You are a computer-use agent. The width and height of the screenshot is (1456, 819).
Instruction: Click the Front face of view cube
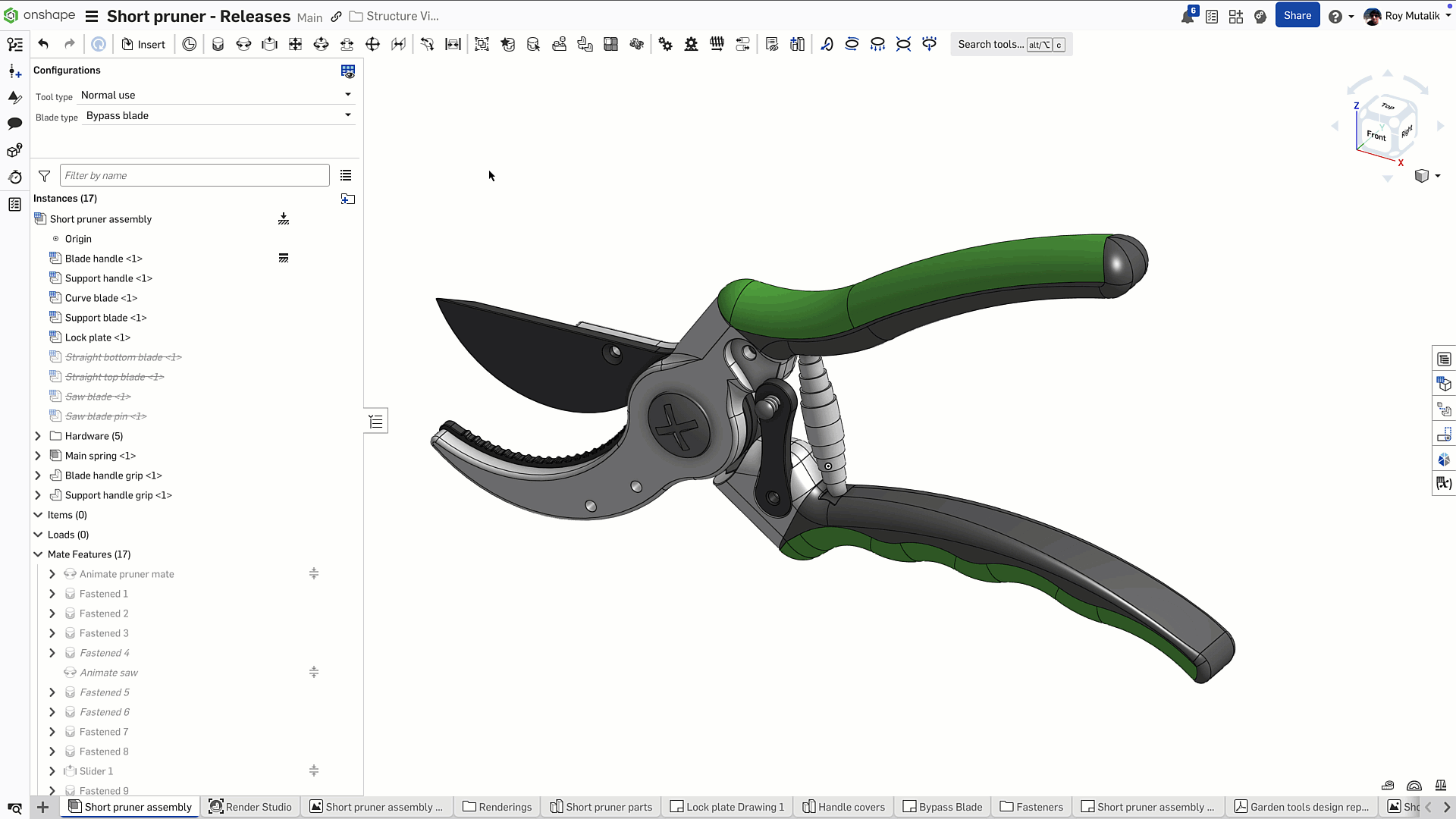[1376, 136]
